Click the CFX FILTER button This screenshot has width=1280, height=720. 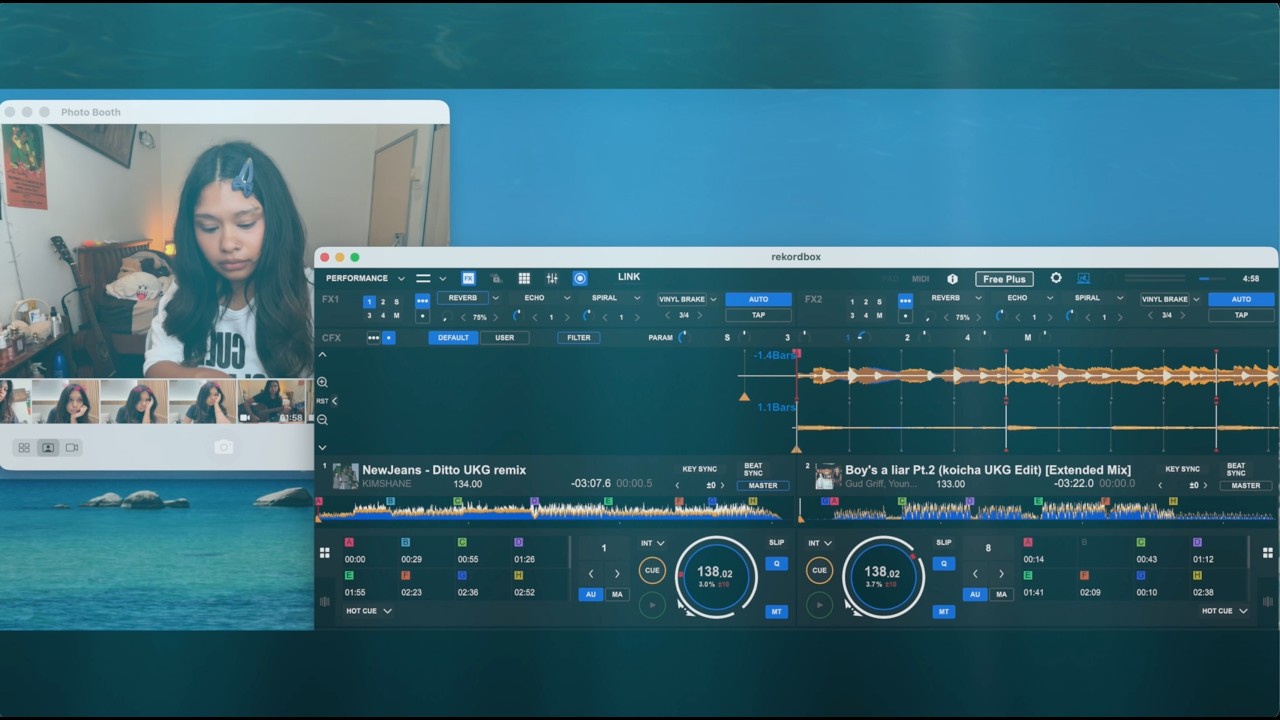tap(579, 338)
